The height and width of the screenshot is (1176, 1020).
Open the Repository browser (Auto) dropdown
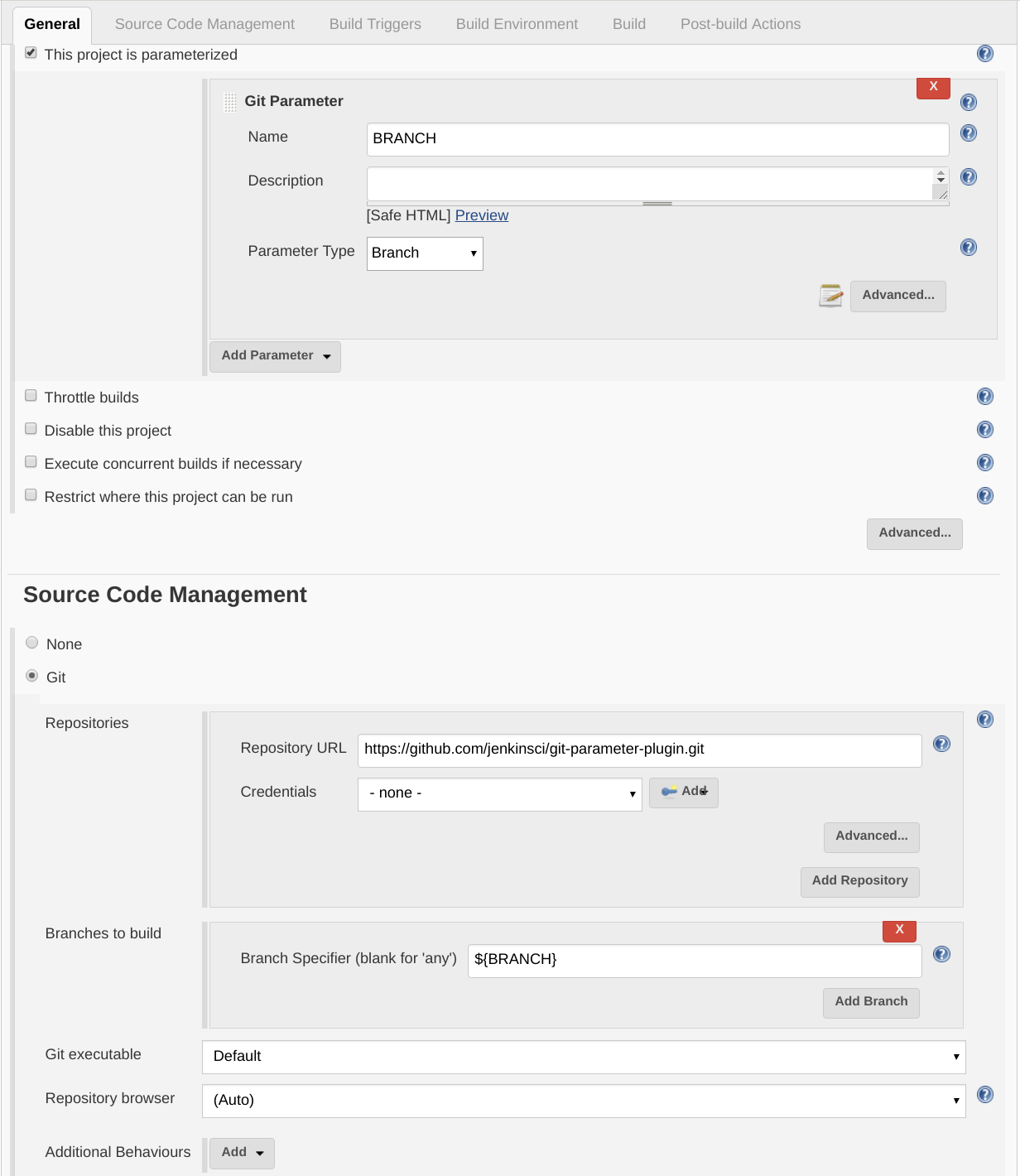[x=584, y=1101]
